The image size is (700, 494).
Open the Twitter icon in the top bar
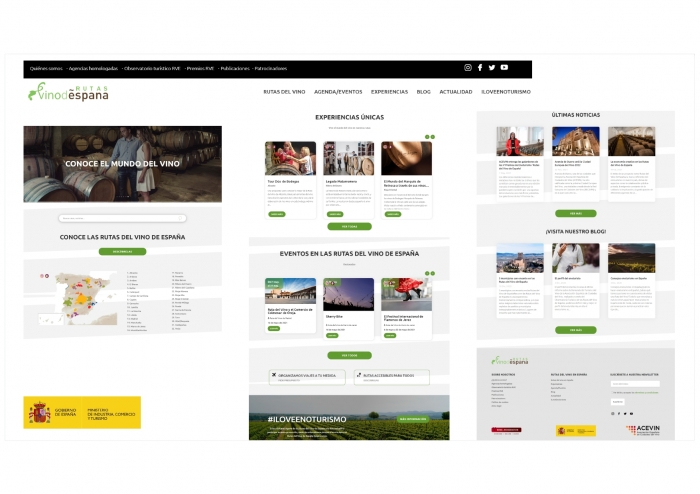point(492,68)
